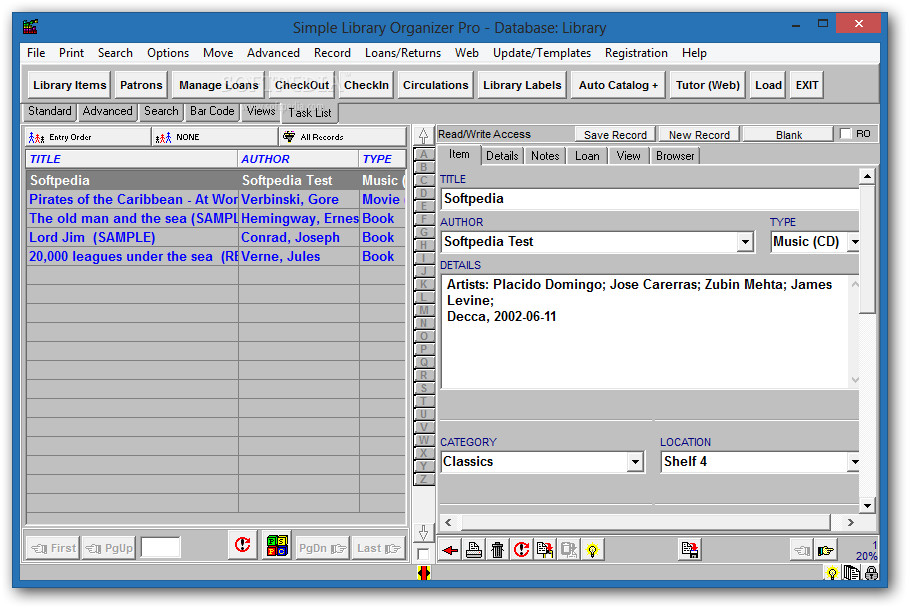Switch to the Loan tab

pyautogui.click(x=587, y=156)
